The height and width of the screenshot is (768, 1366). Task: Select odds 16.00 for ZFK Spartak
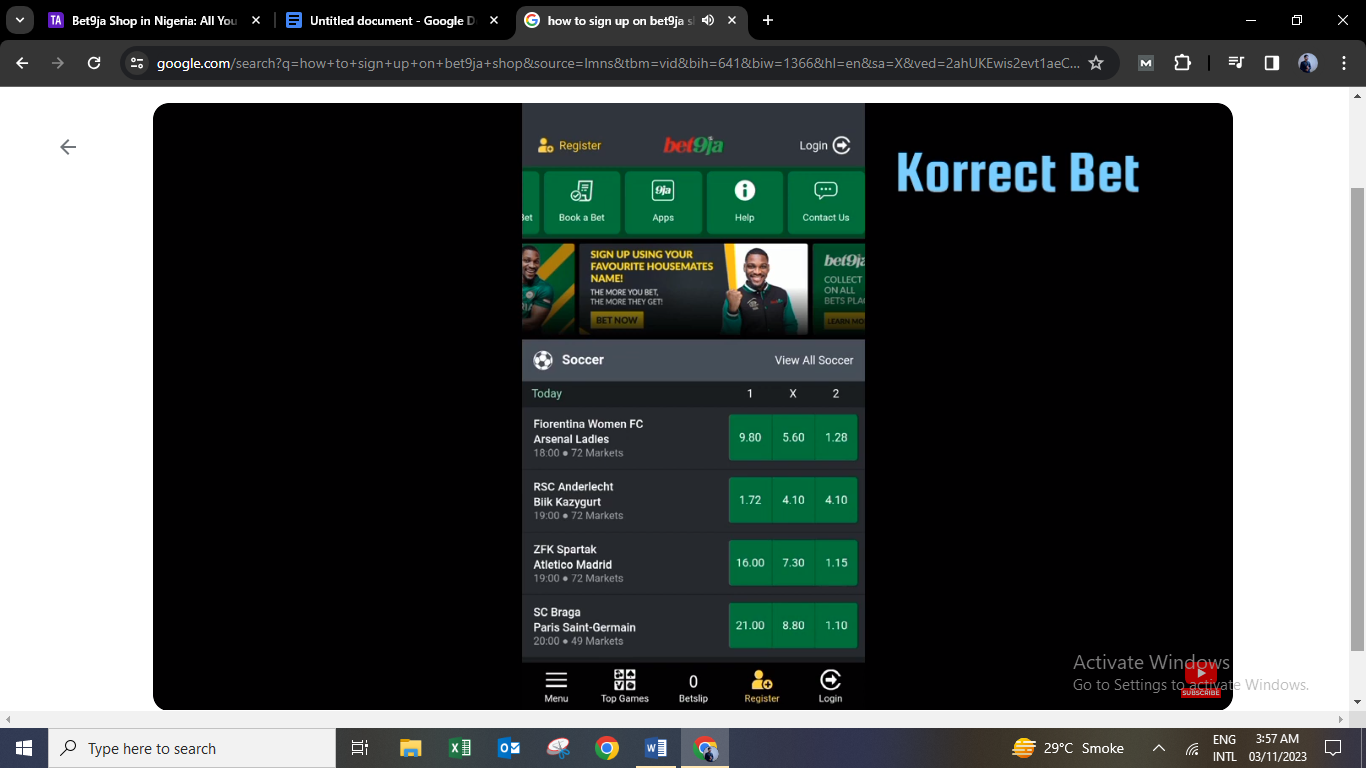tap(750, 563)
